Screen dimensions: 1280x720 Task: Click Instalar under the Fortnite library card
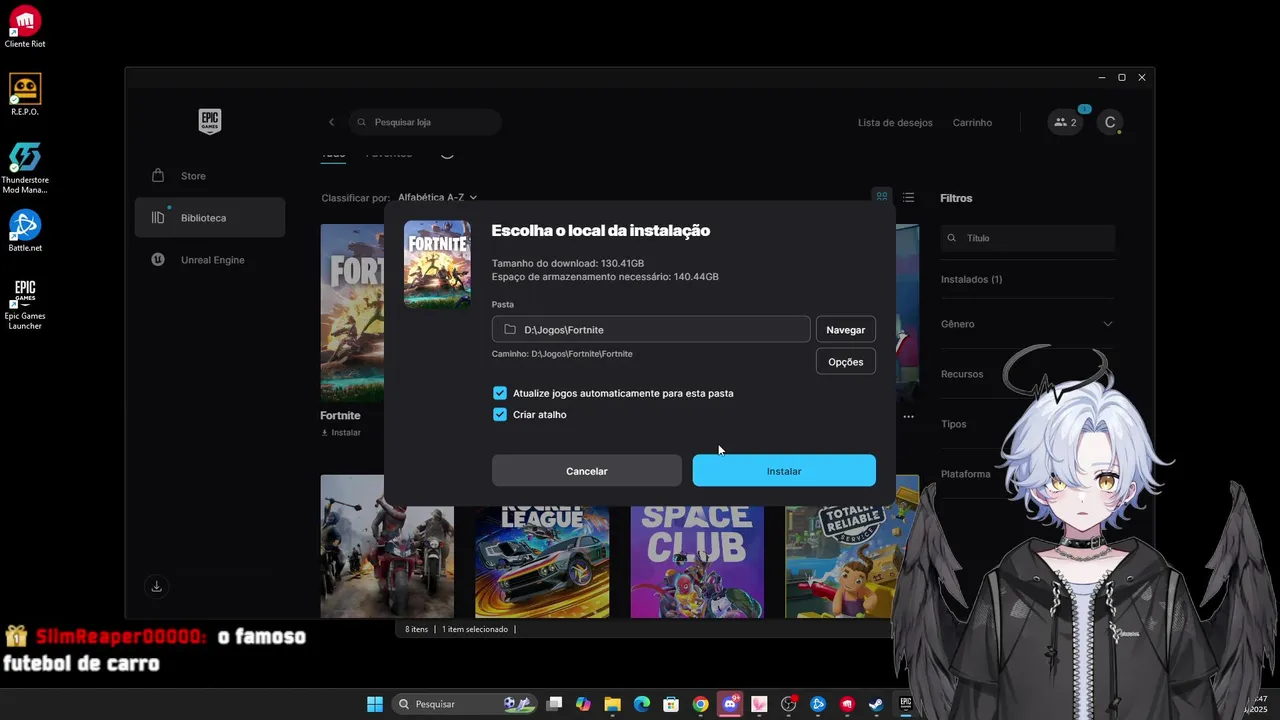[340, 433]
